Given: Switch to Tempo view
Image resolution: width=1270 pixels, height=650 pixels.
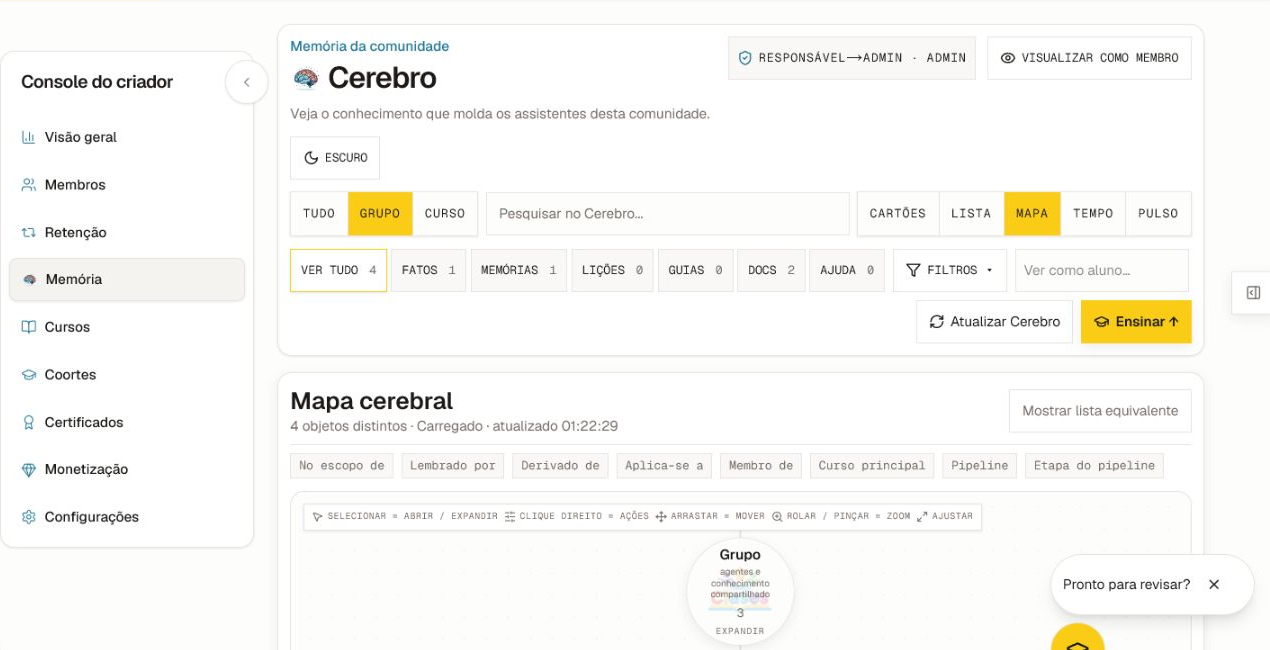Looking at the screenshot, I should [x=1093, y=214].
